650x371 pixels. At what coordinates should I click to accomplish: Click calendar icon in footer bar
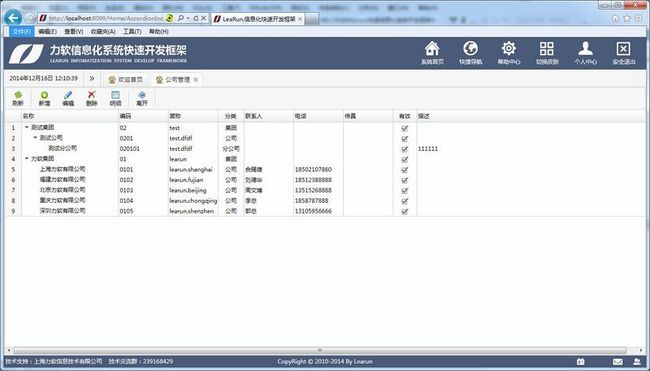(580, 362)
